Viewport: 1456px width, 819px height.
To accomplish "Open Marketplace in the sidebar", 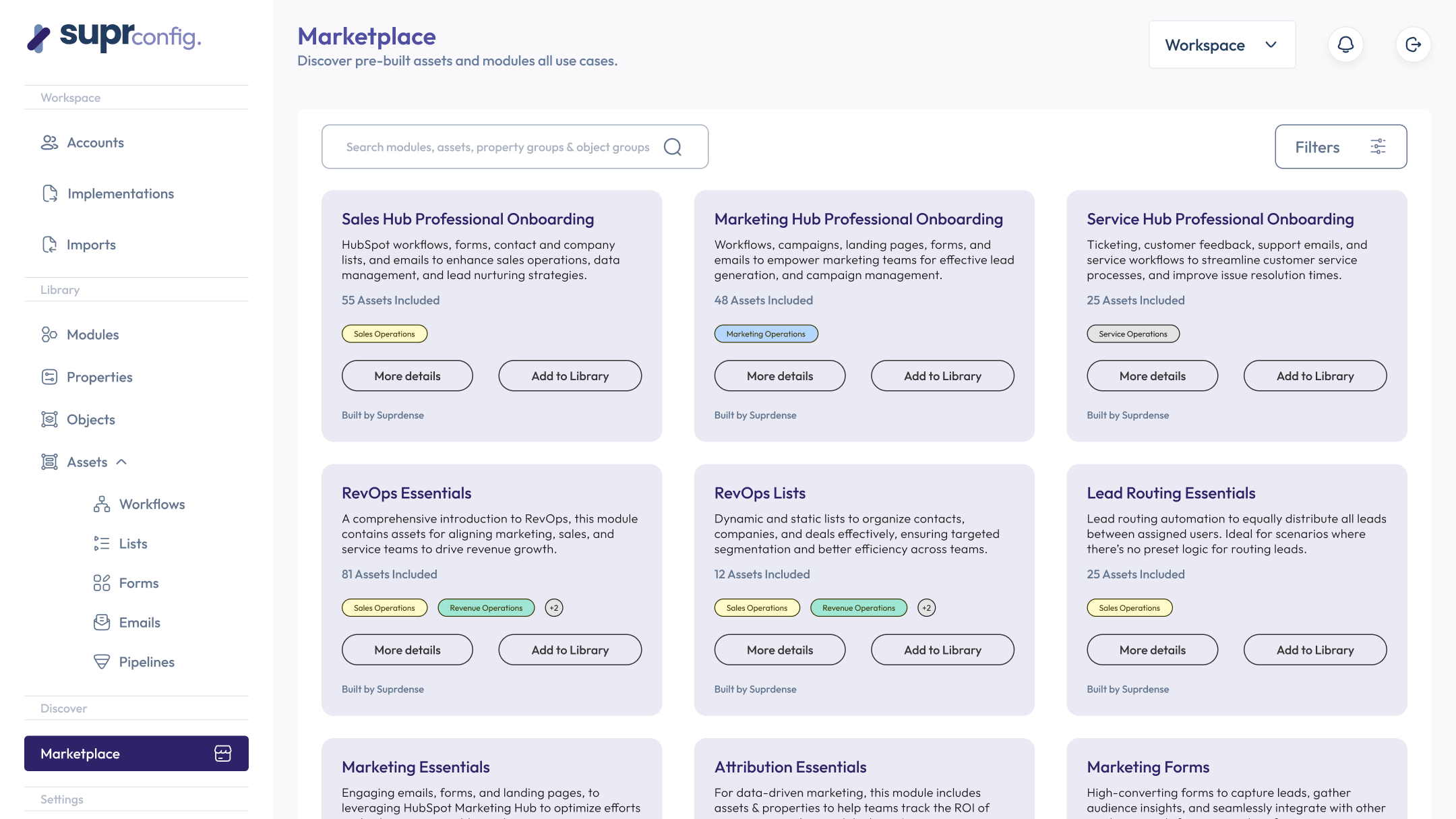I will (x=136, y=754).
